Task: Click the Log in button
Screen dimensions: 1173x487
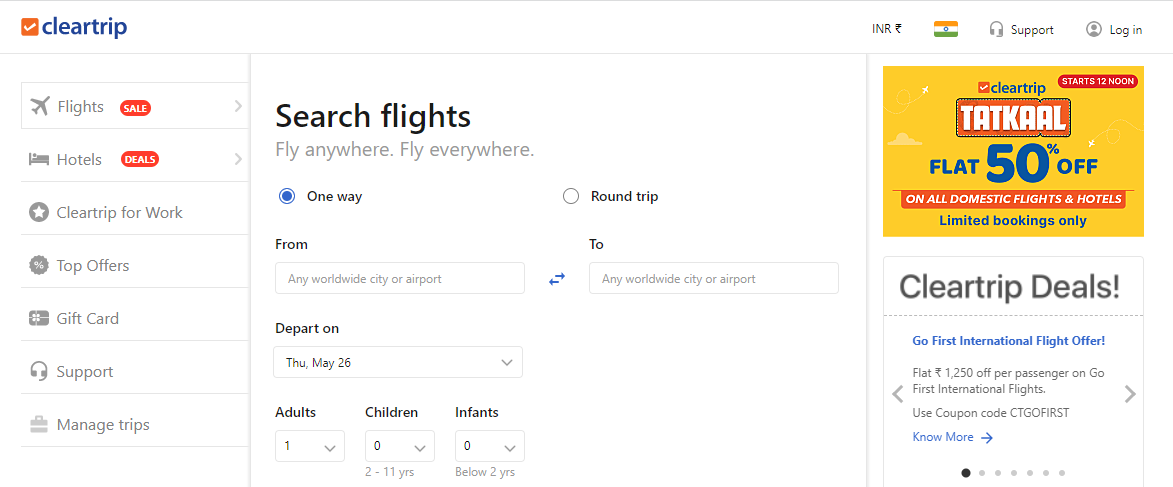Action: pyautogui.click(x=1114, y=29)
